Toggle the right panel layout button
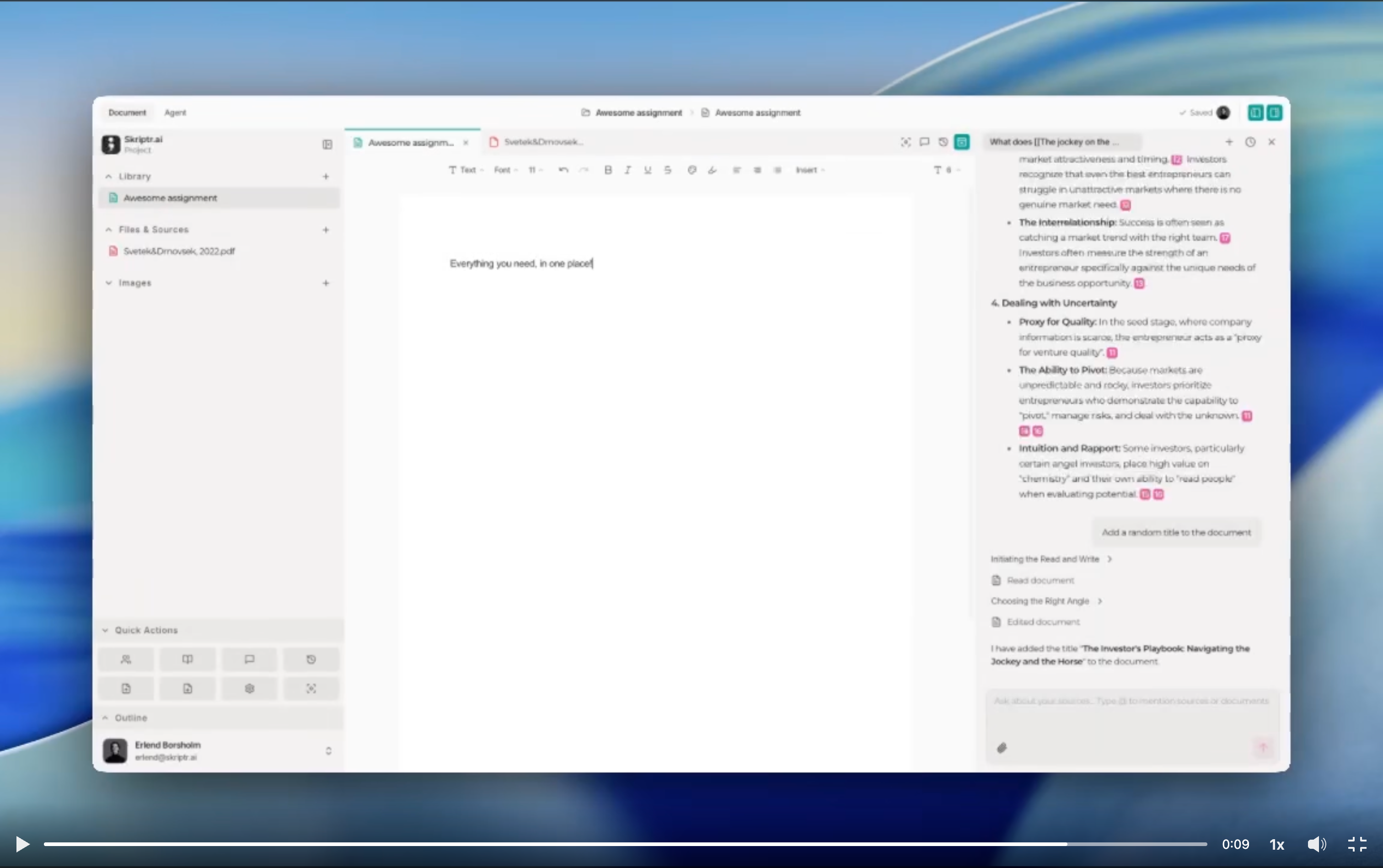The width and height of the screenshot is (1383, 868). 1275,113
